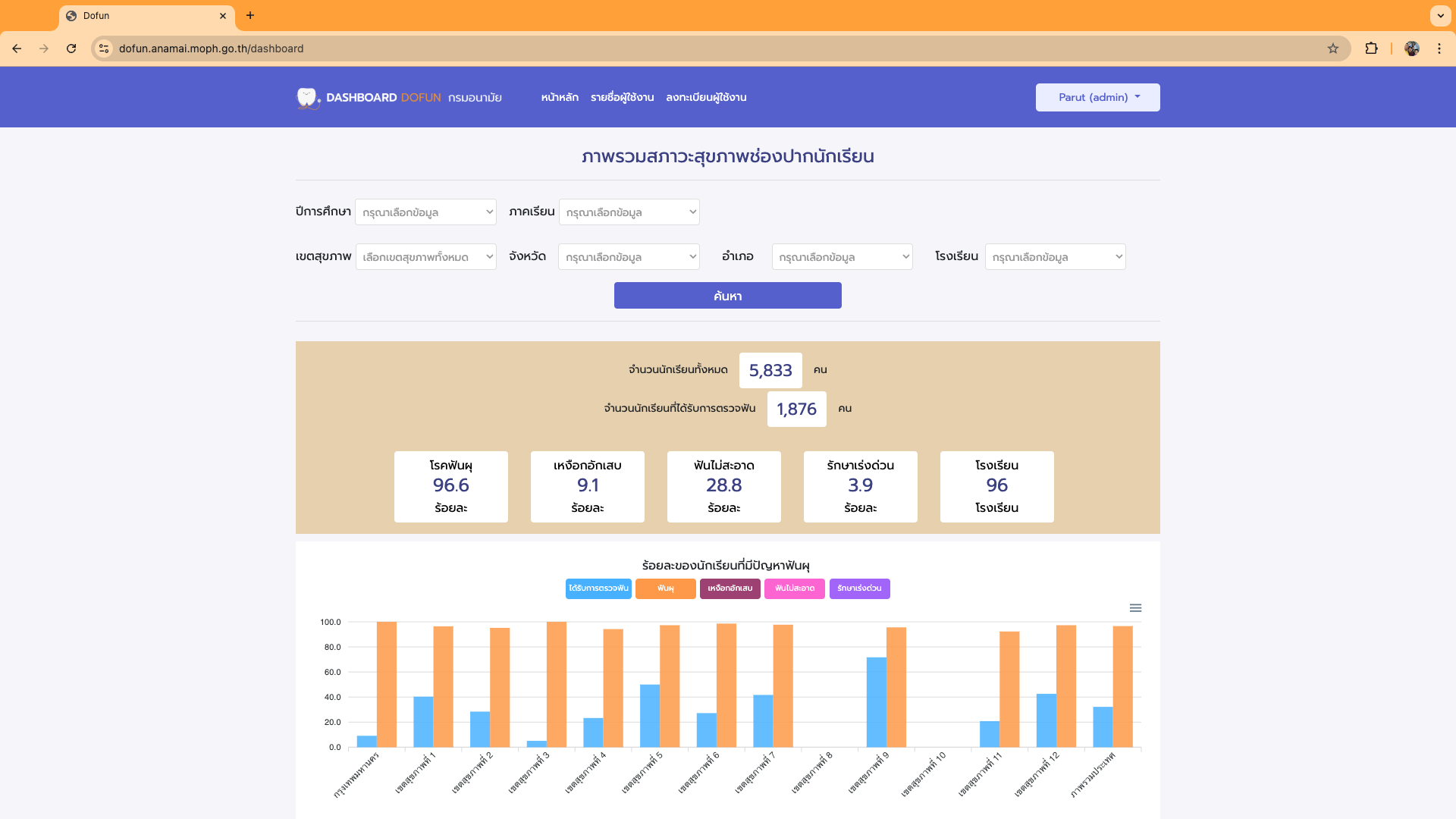Image resolution: width=1456 pixels, height=819 pixels.
Task: Toggle รักษาเร่งด่วน legend series
Action: (859, 588)
